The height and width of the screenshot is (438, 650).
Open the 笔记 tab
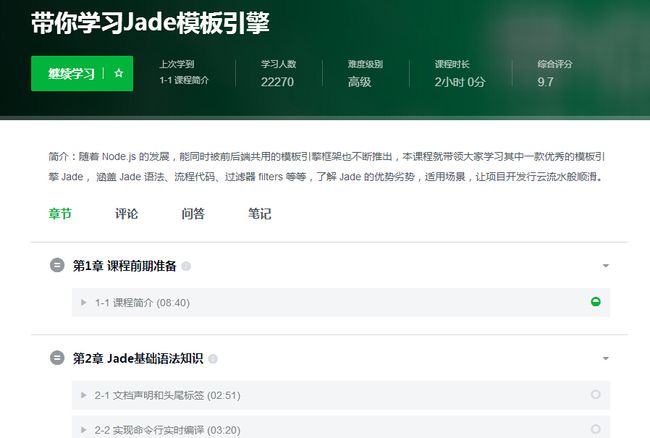pos(260,214)
